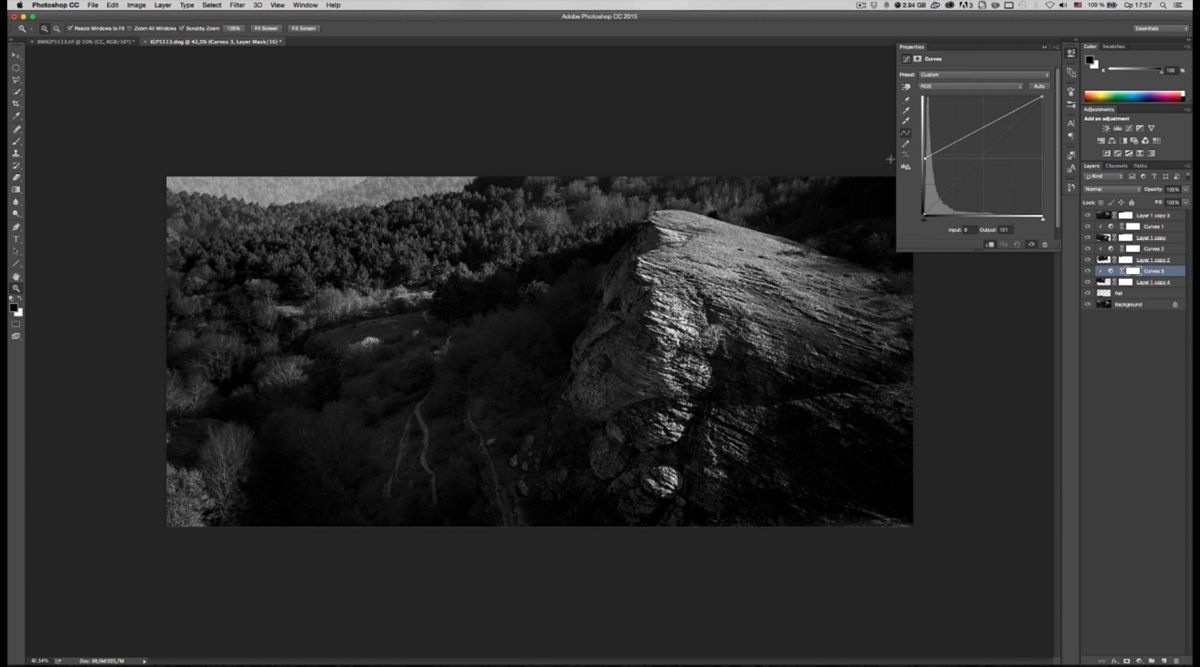Screen dimensions: 1200x667
Task: Open the Layer menu
Action: pyautogui.click(x=162, y=5)
